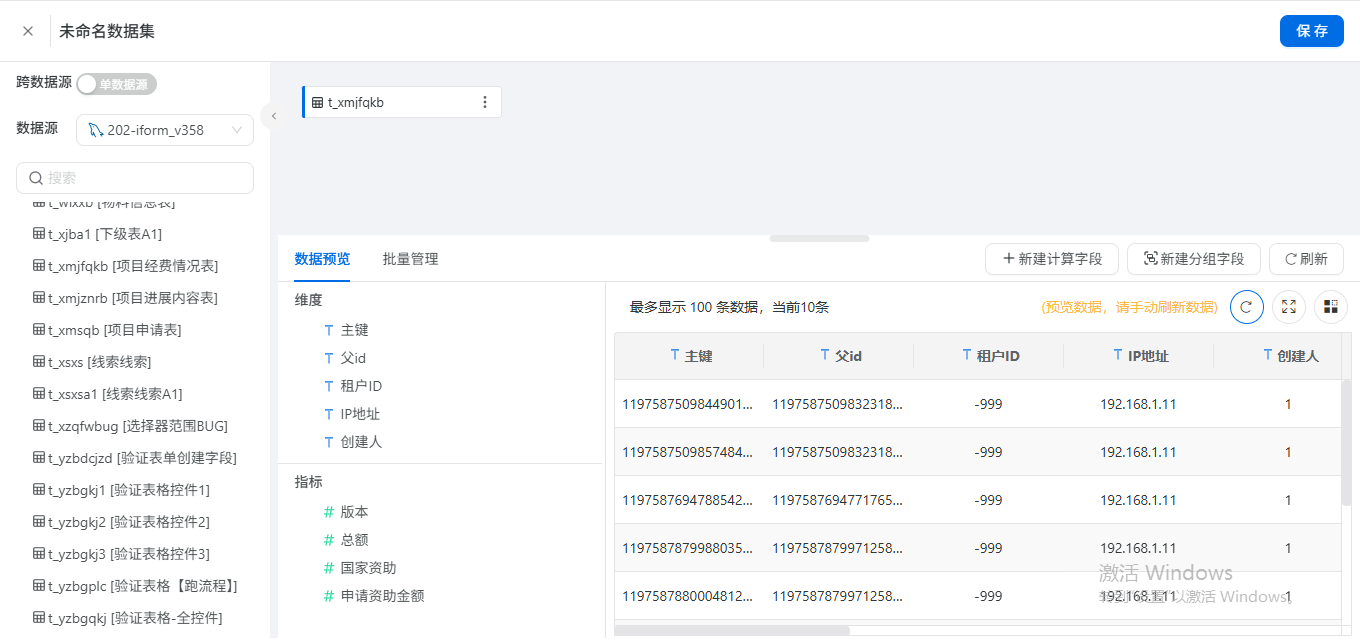Select table t_yzbgkj1 [验证表格控件1]
Image resolution: width=1360 pixels, height=641 pixels.
(121, 490)
